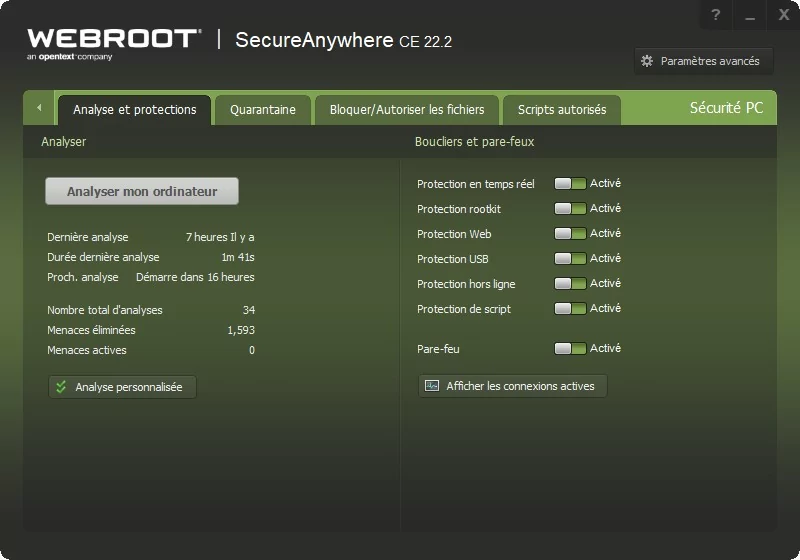Open the Bloquer/Autoriser les fichiers tab
Screen dimensions: 800x560
(x=407, y=110)
